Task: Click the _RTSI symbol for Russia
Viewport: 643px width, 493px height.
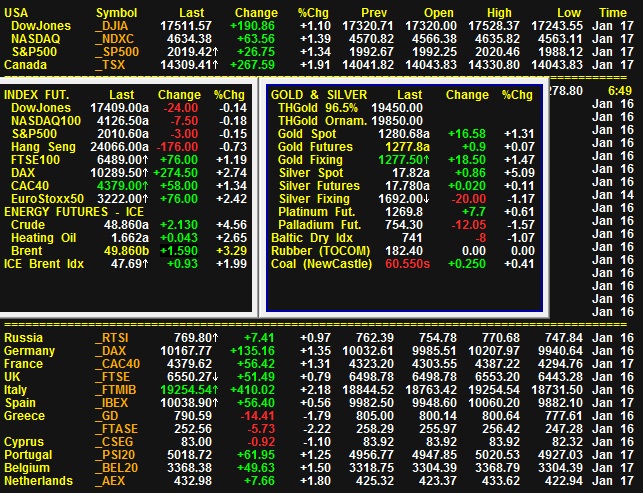Action: coord(111,338)
